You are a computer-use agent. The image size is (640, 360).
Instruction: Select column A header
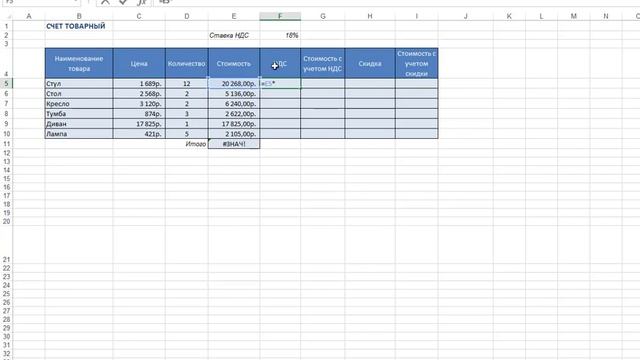[x=29, y=16]
